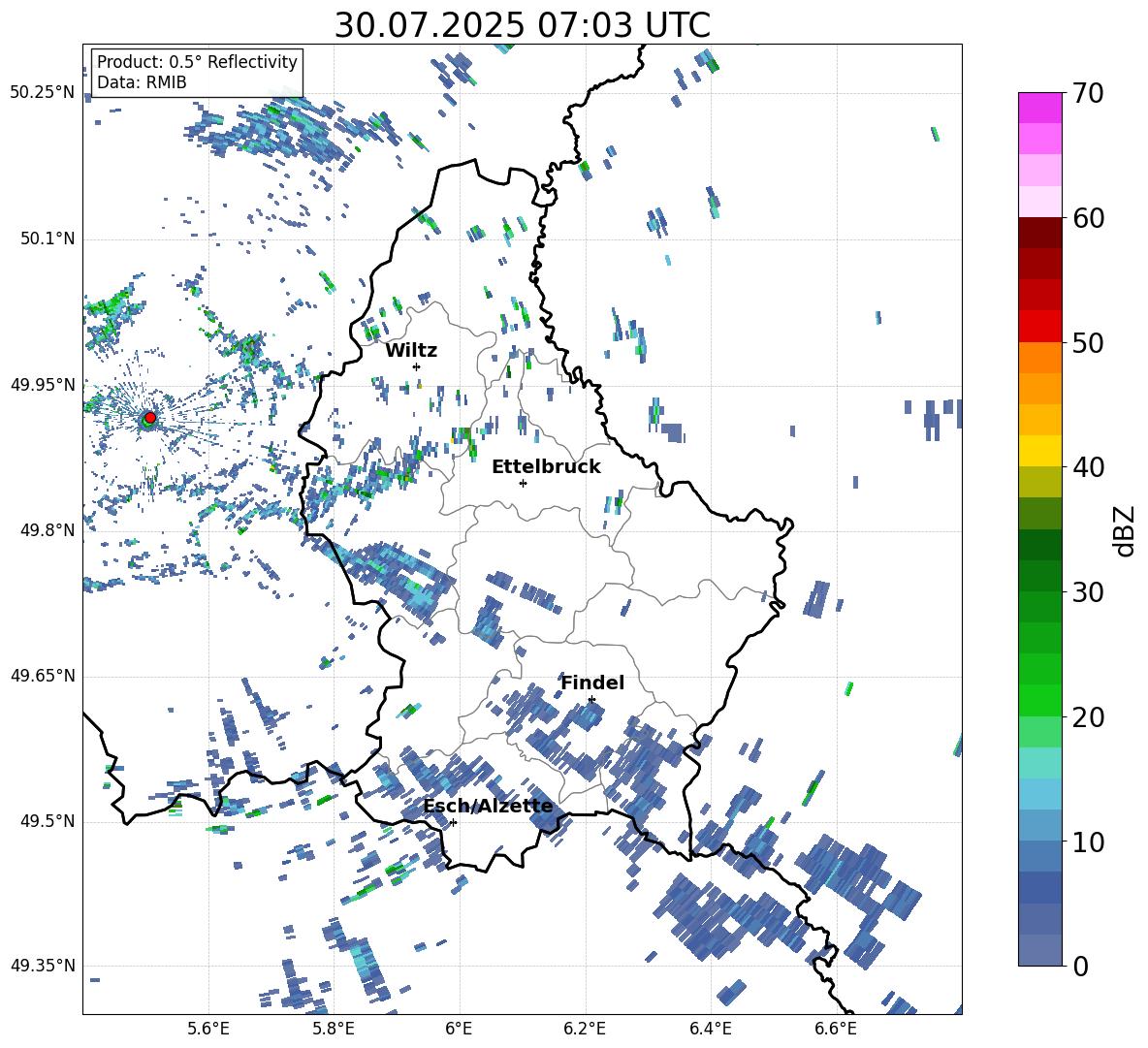The width and height of the screenshot is (1148, 1048).
Task: Click the 49.95°N latitude label
Action: 43,385
